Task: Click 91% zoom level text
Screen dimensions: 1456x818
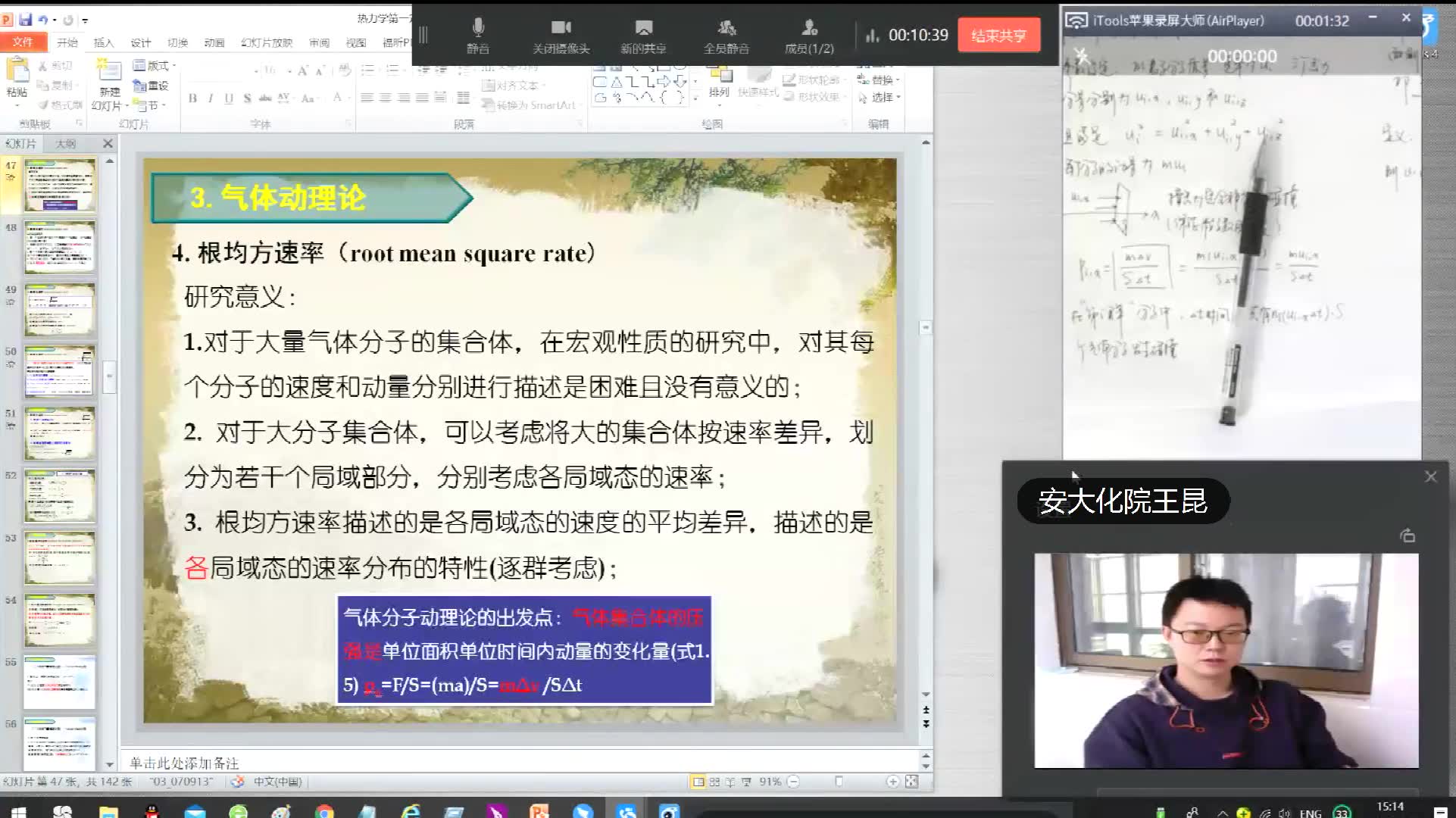Action: (x=770, y=782)
